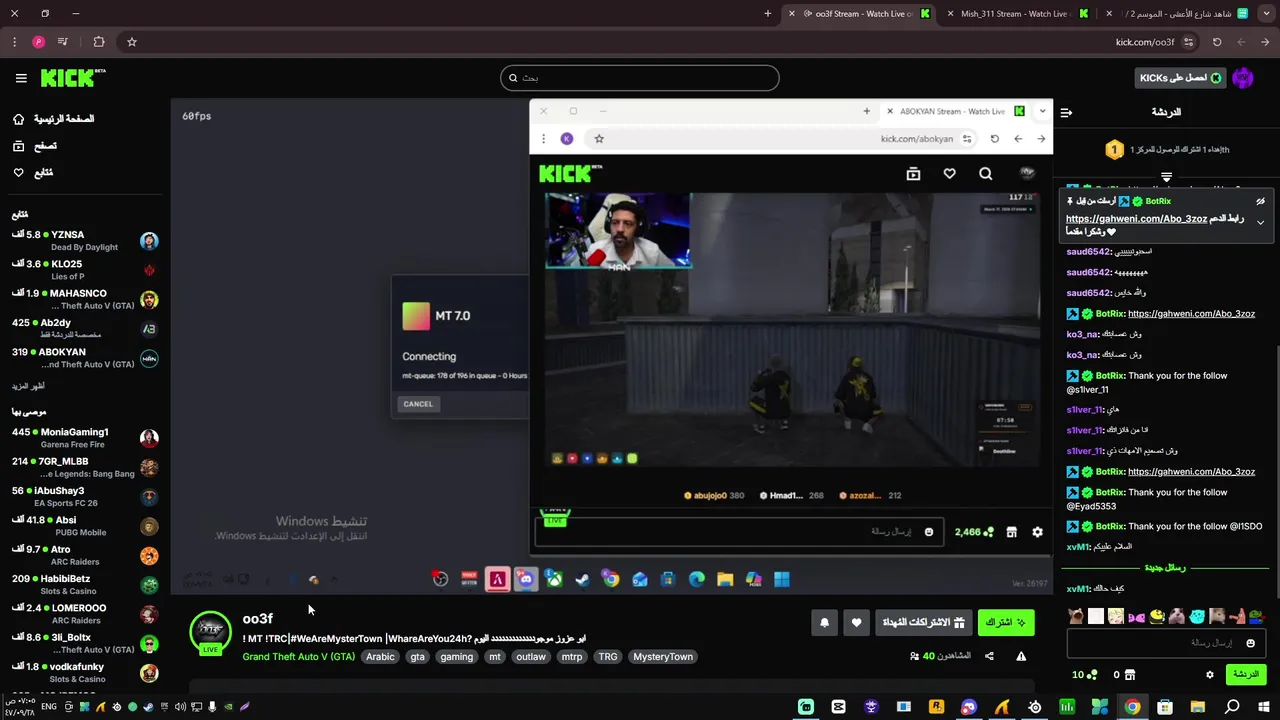Click the address bar site settings icon
Screen dimensions: 1280x720
1188,42
